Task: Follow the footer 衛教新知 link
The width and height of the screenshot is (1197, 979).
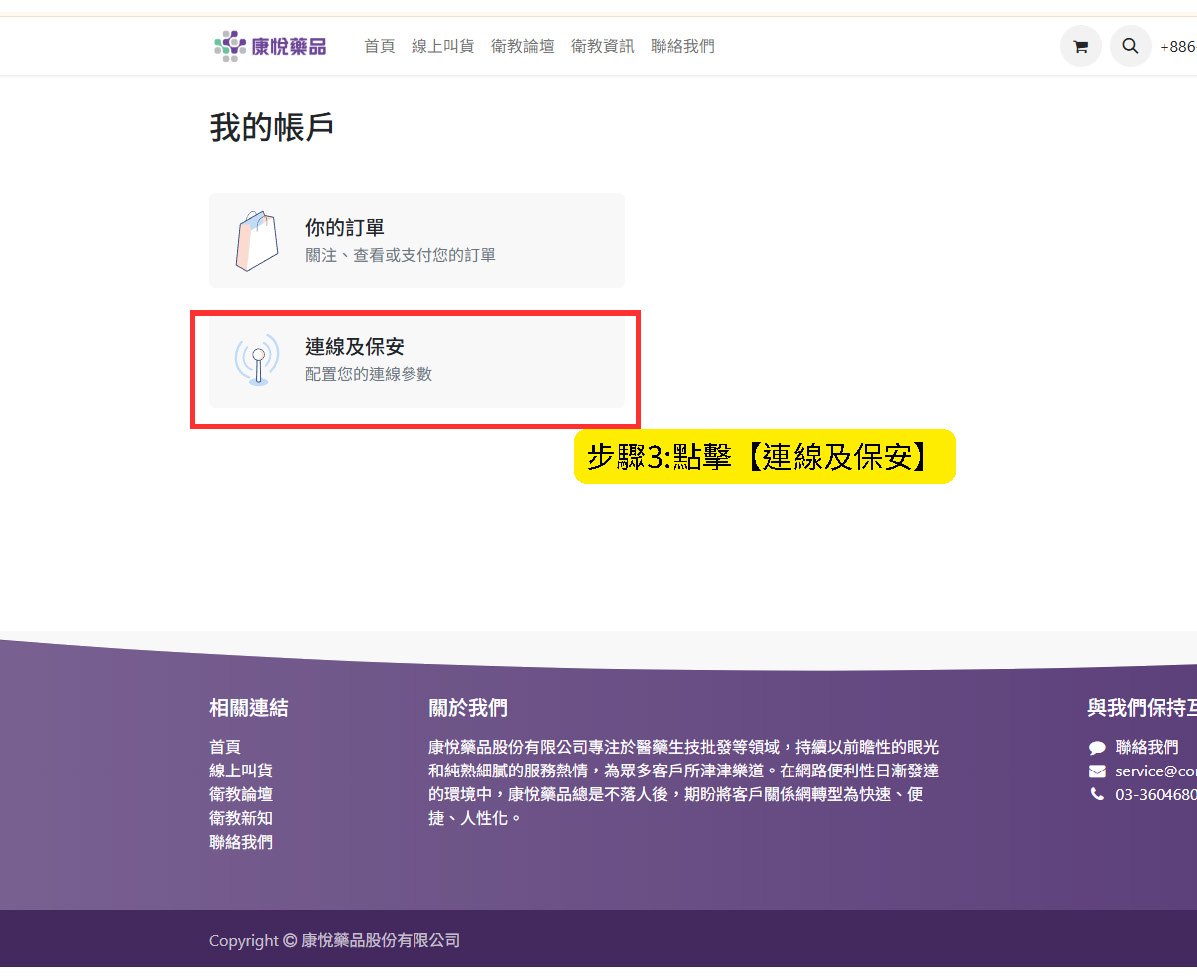Action: (x=240, y=818)
